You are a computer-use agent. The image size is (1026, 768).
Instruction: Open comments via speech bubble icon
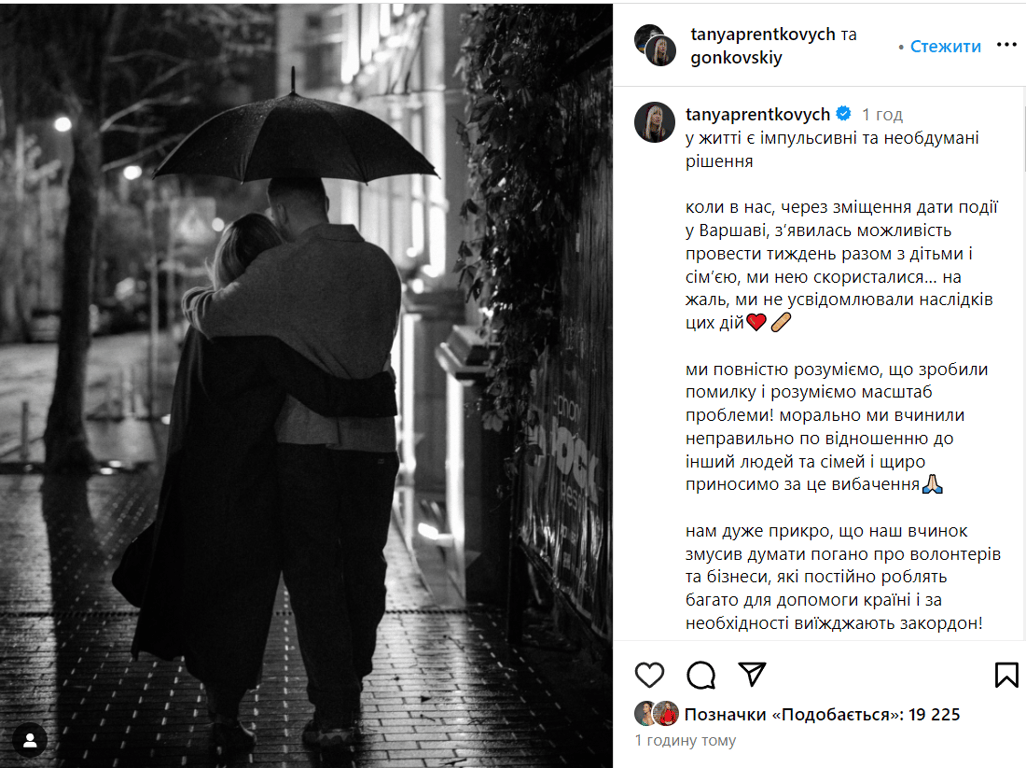tap(701, 674)
